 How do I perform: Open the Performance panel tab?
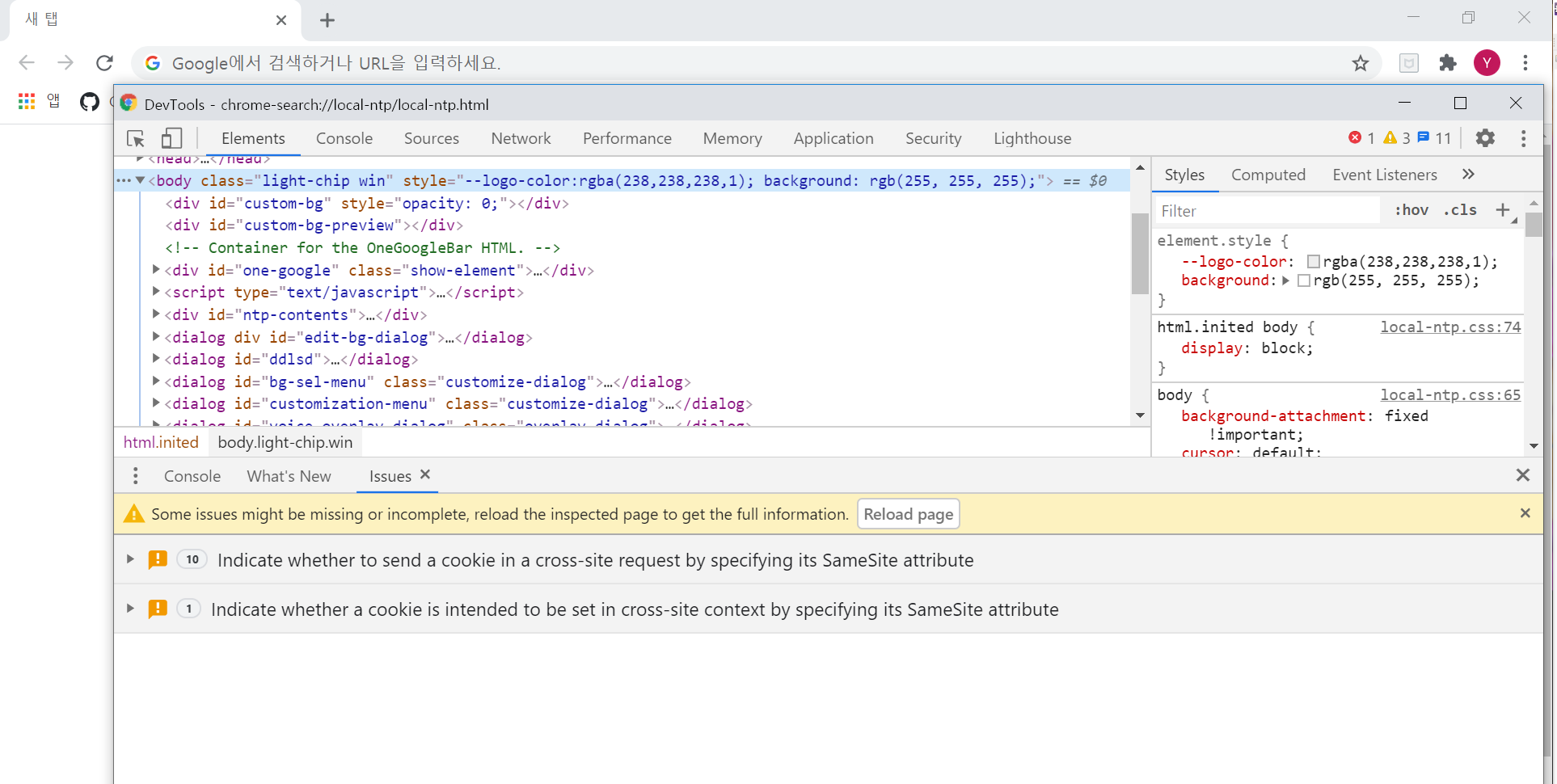(x=627, y=138)
